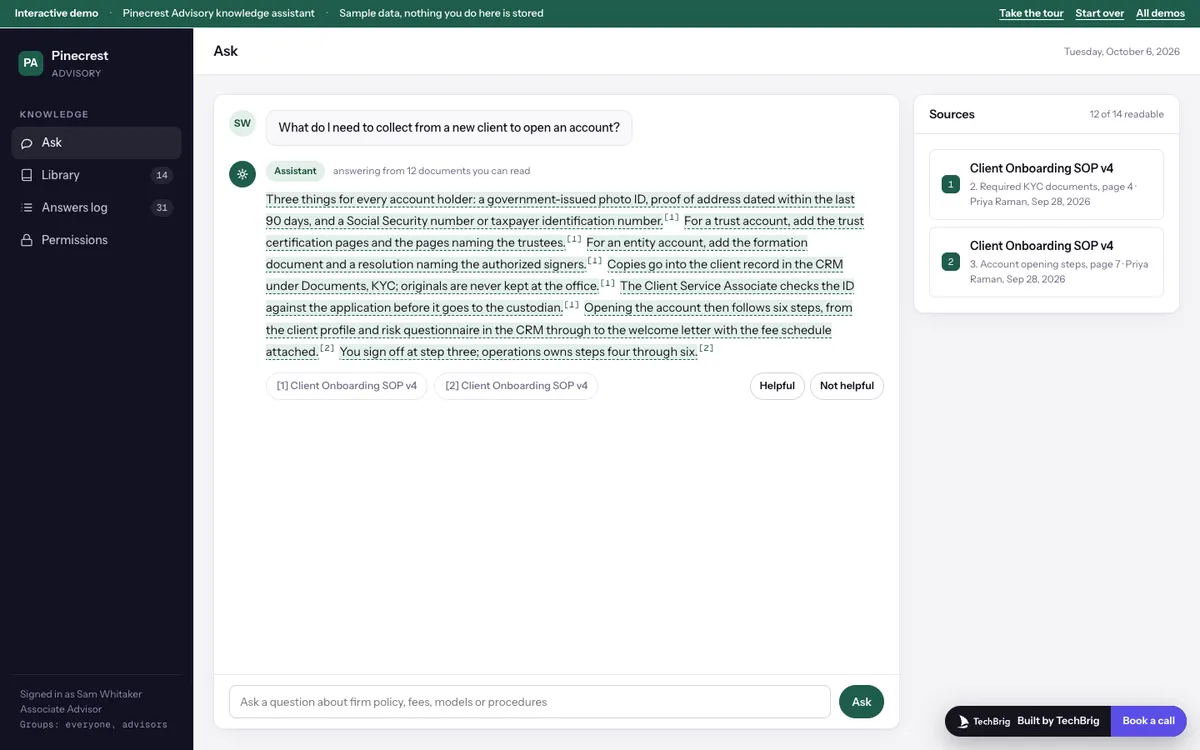Open the Answers log section
Screen dimensions: 1200x750
96,208
